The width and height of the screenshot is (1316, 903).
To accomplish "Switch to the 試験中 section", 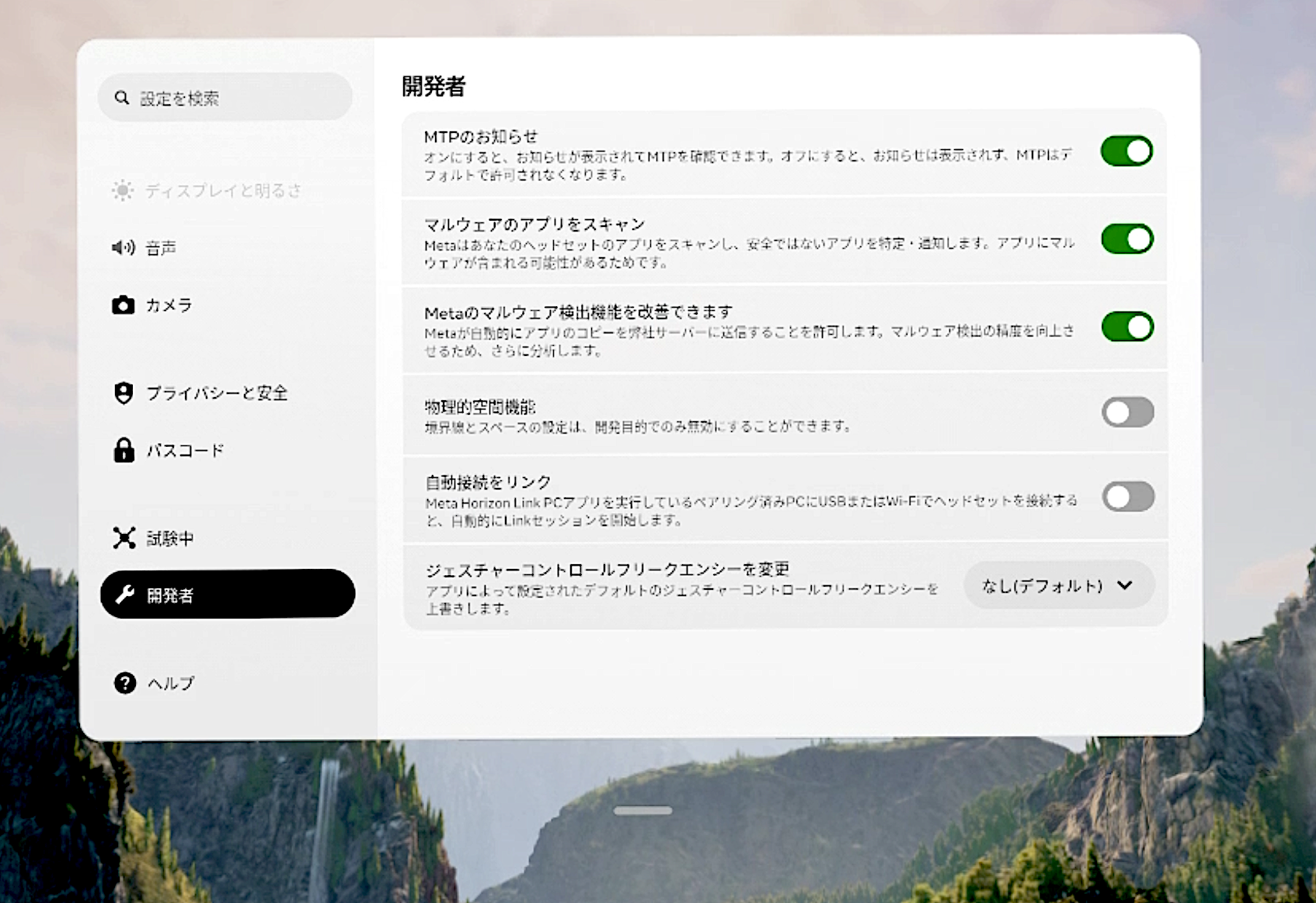I will tap(226, 538).
